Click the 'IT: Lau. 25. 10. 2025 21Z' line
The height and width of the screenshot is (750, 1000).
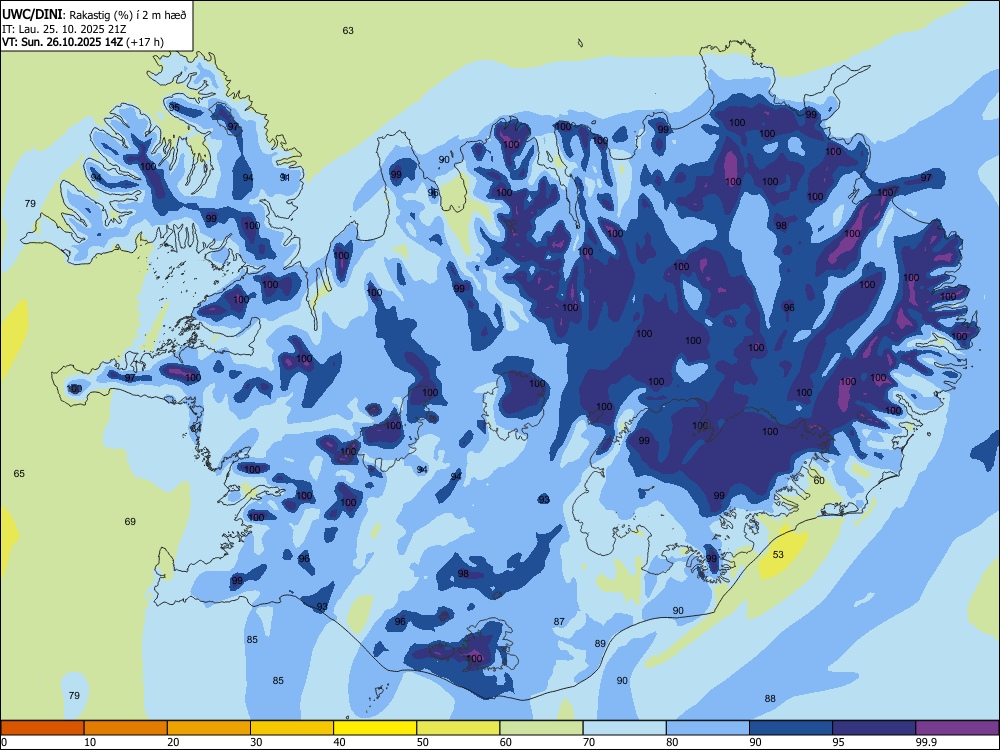click(64, 29)
